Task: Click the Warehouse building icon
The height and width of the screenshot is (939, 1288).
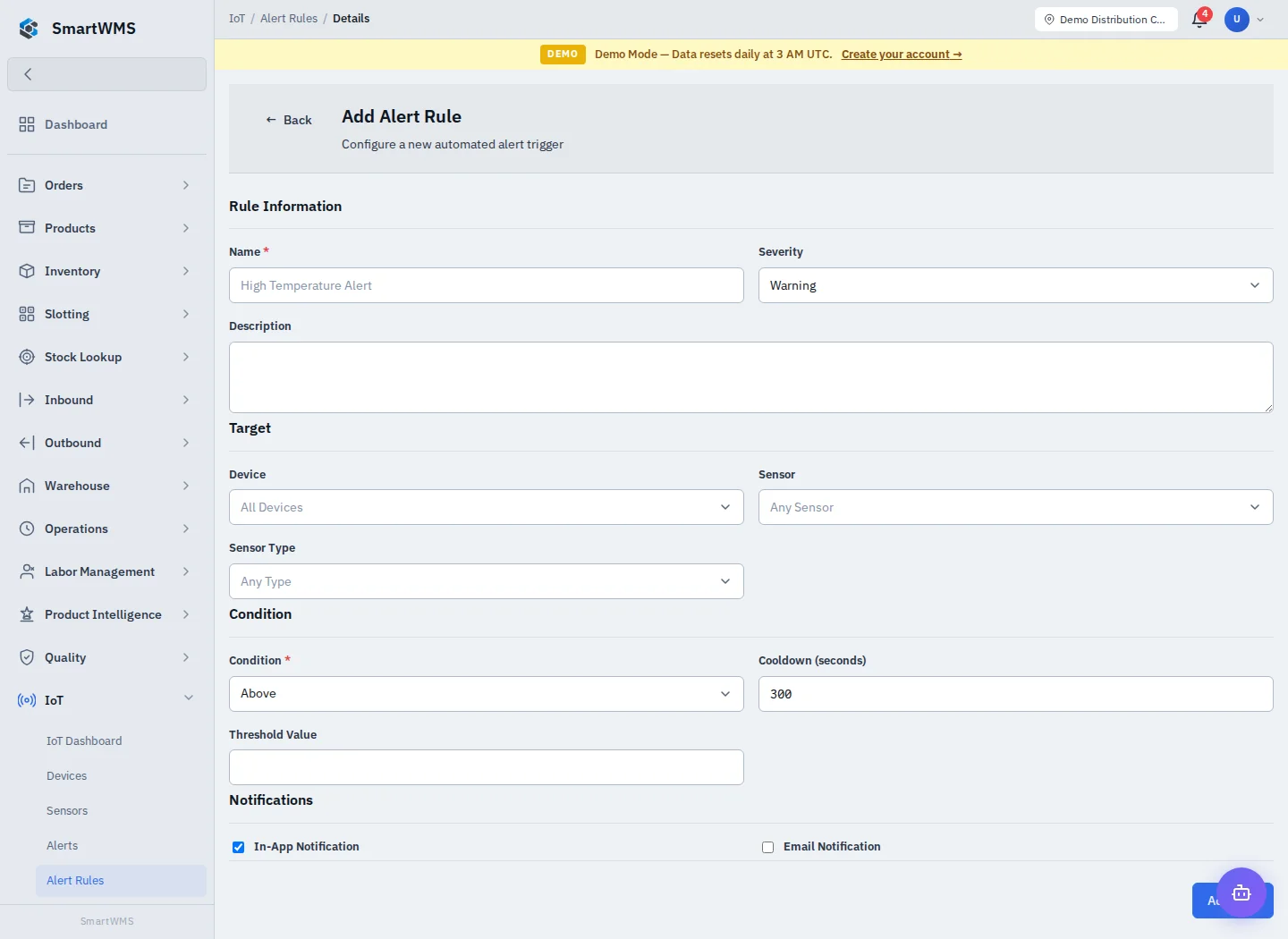Action: [x=27, y=486]
